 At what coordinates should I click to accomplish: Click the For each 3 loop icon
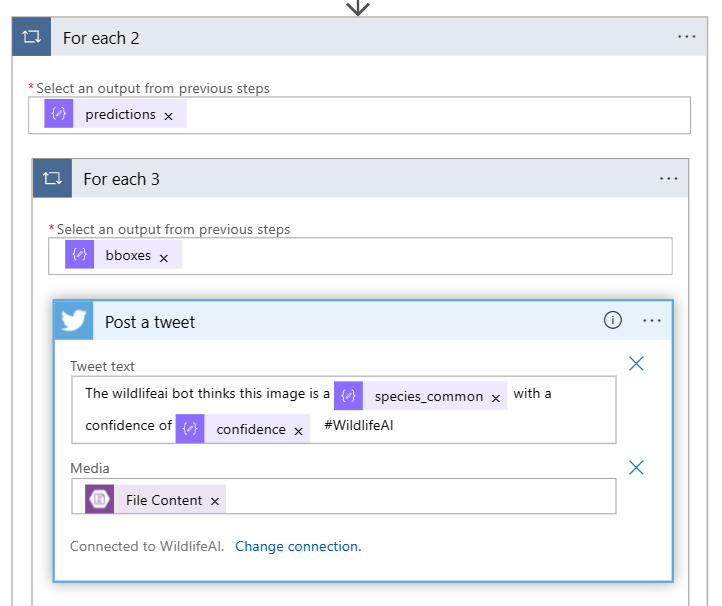point(52,179)
